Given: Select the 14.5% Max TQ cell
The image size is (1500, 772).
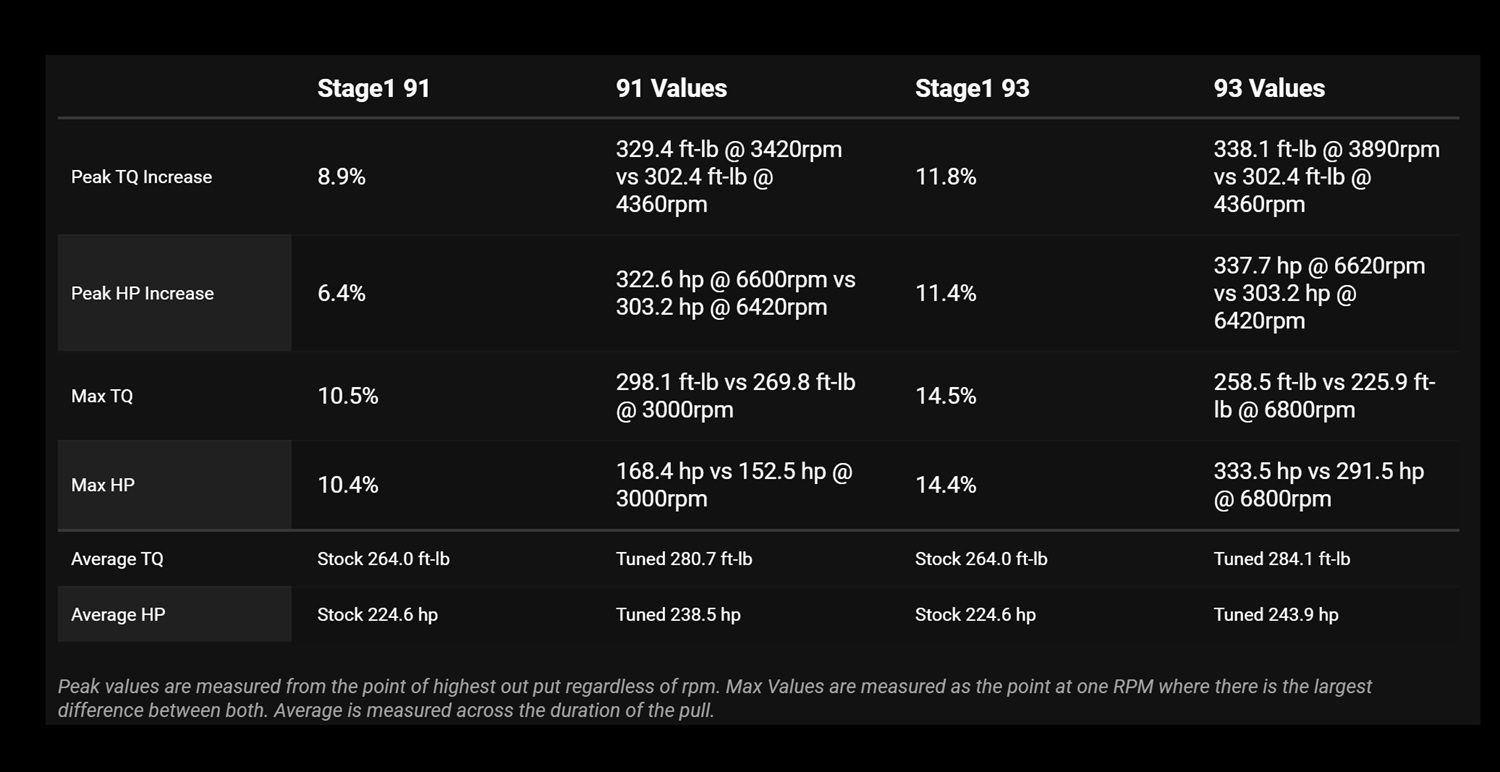Looking at the screenshot, I should 945,396.
